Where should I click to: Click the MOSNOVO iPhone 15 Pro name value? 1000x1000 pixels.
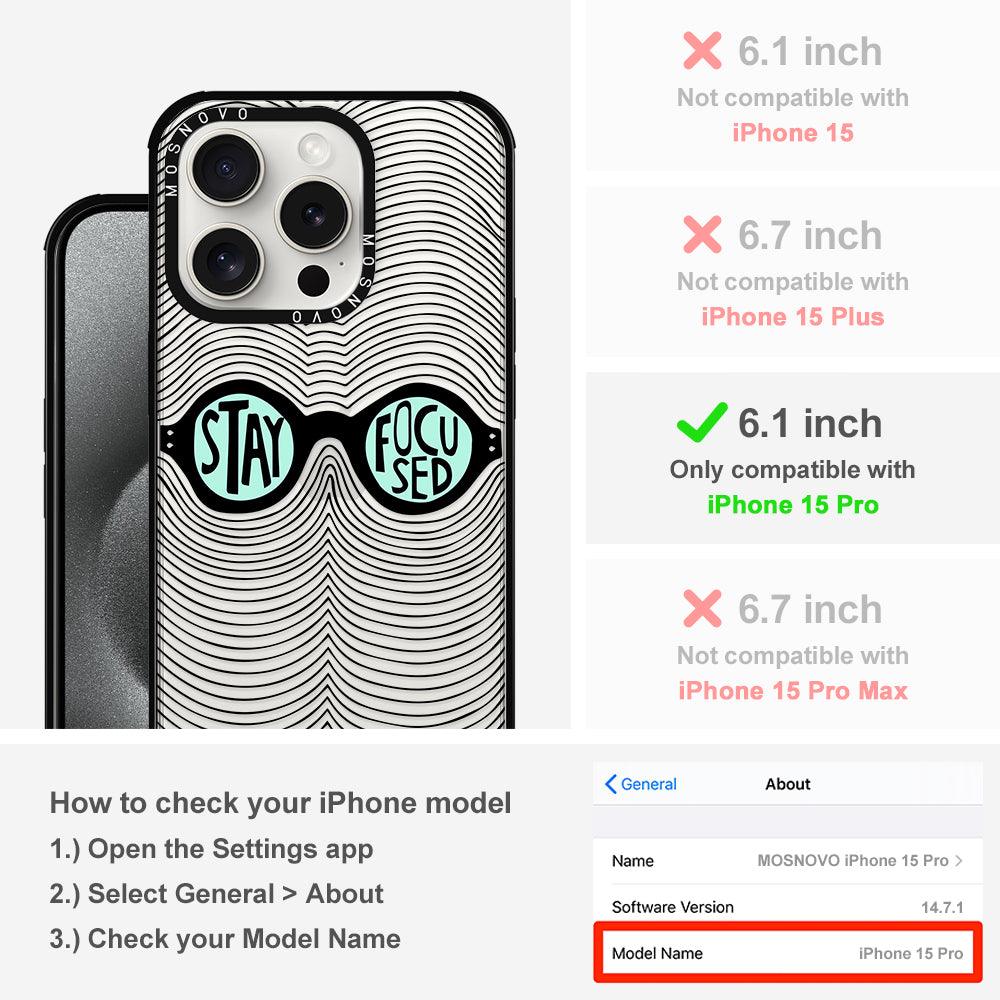(x=853, y=860)
